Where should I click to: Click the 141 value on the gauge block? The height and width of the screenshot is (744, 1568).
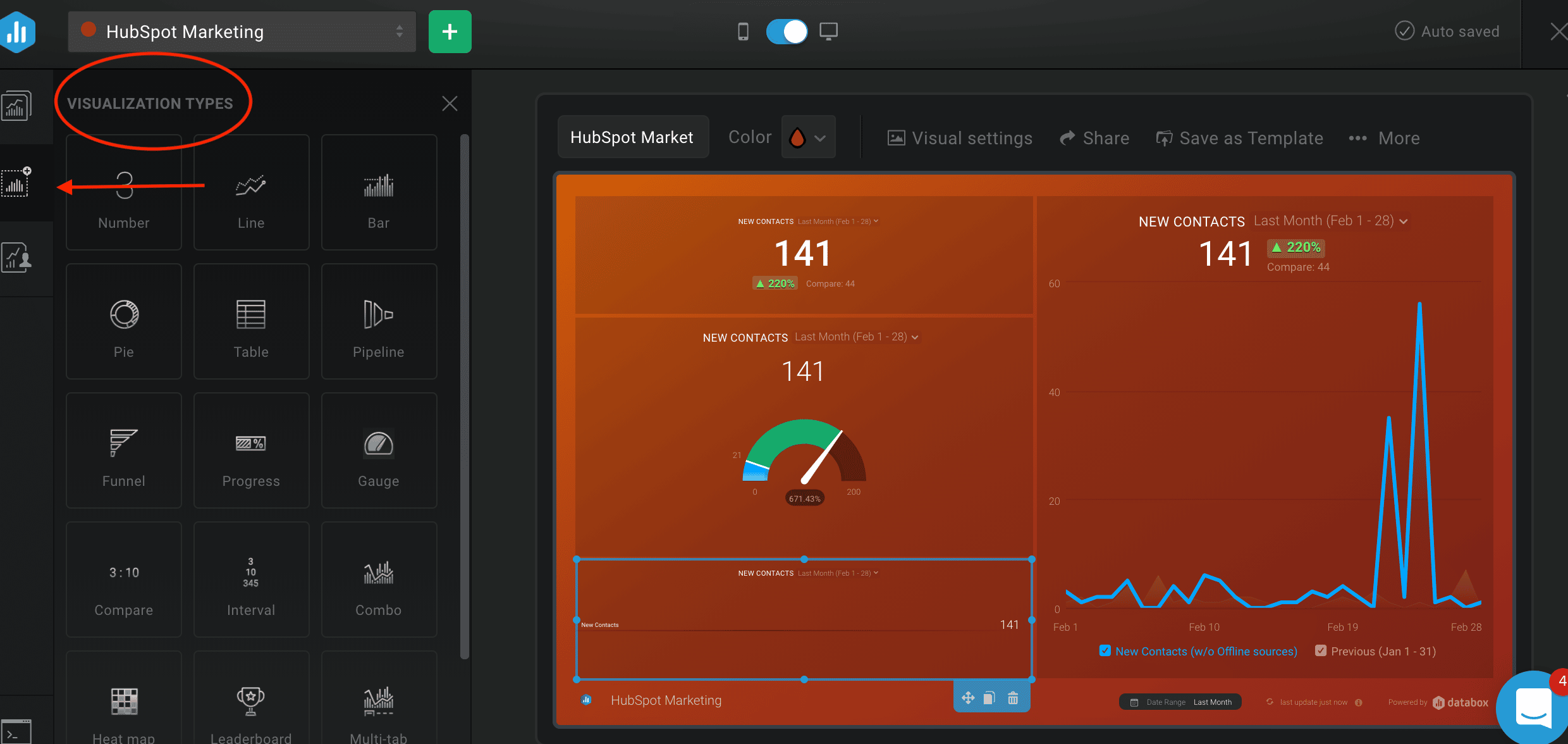(x=804, y=371)
